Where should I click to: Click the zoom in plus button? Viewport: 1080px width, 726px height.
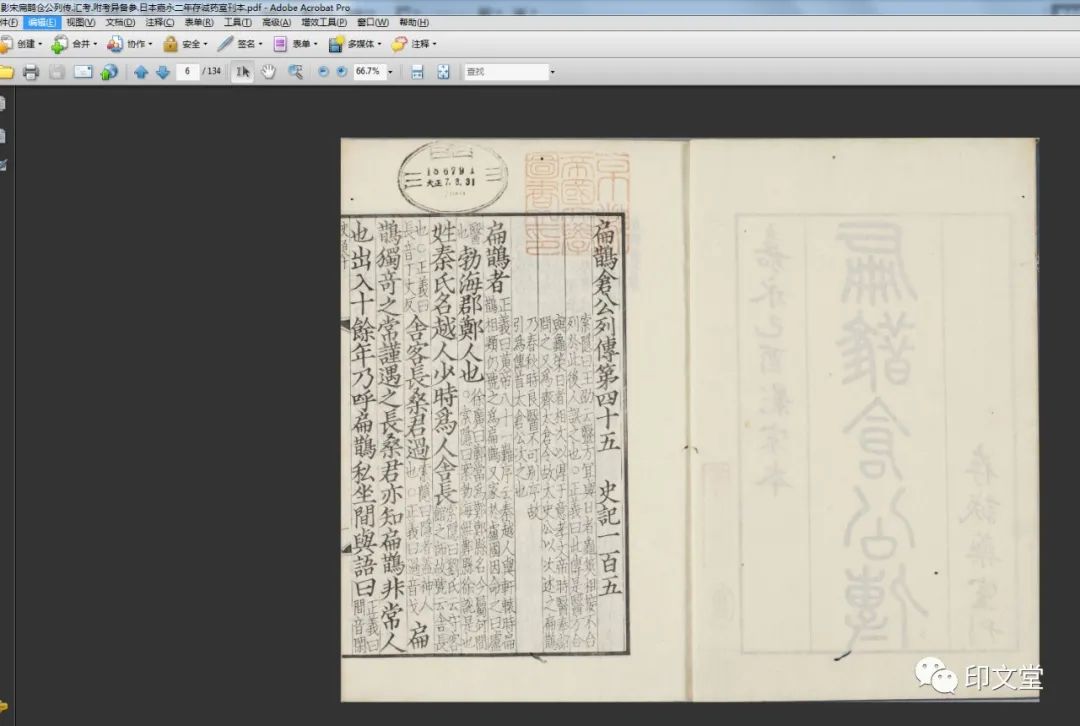click(341, 72)
